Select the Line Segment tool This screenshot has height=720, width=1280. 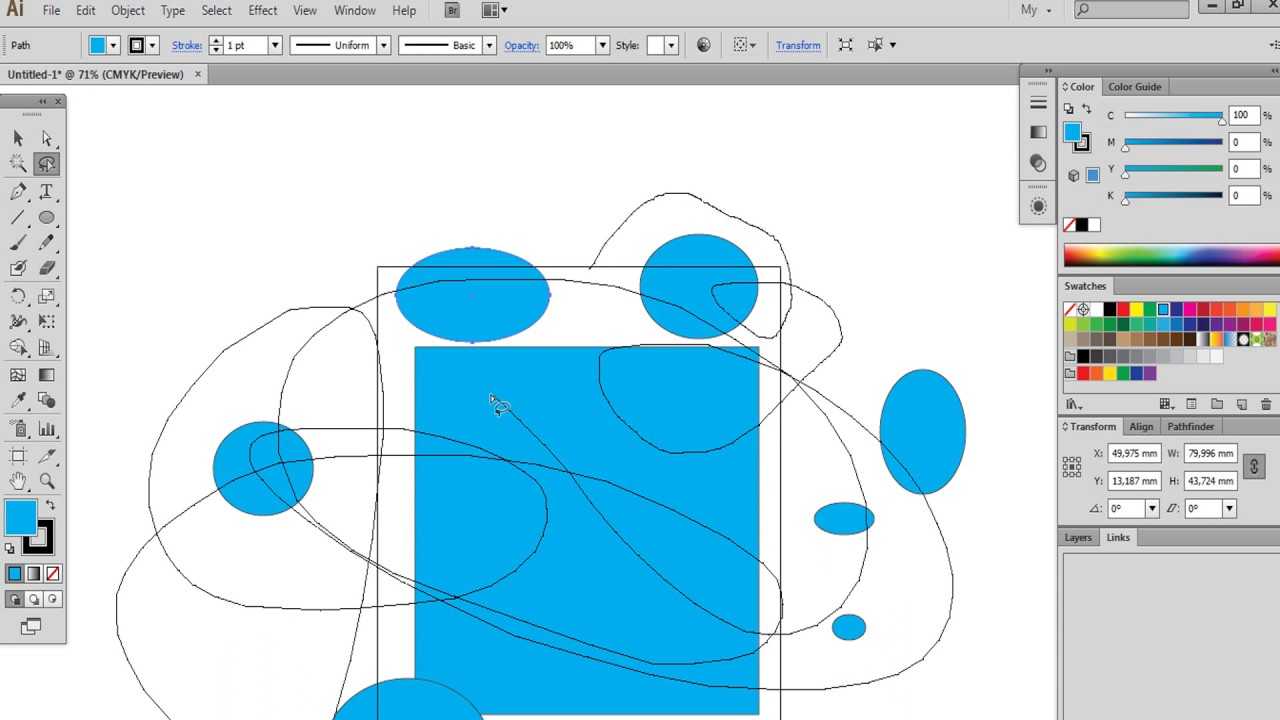click(18, 218)
